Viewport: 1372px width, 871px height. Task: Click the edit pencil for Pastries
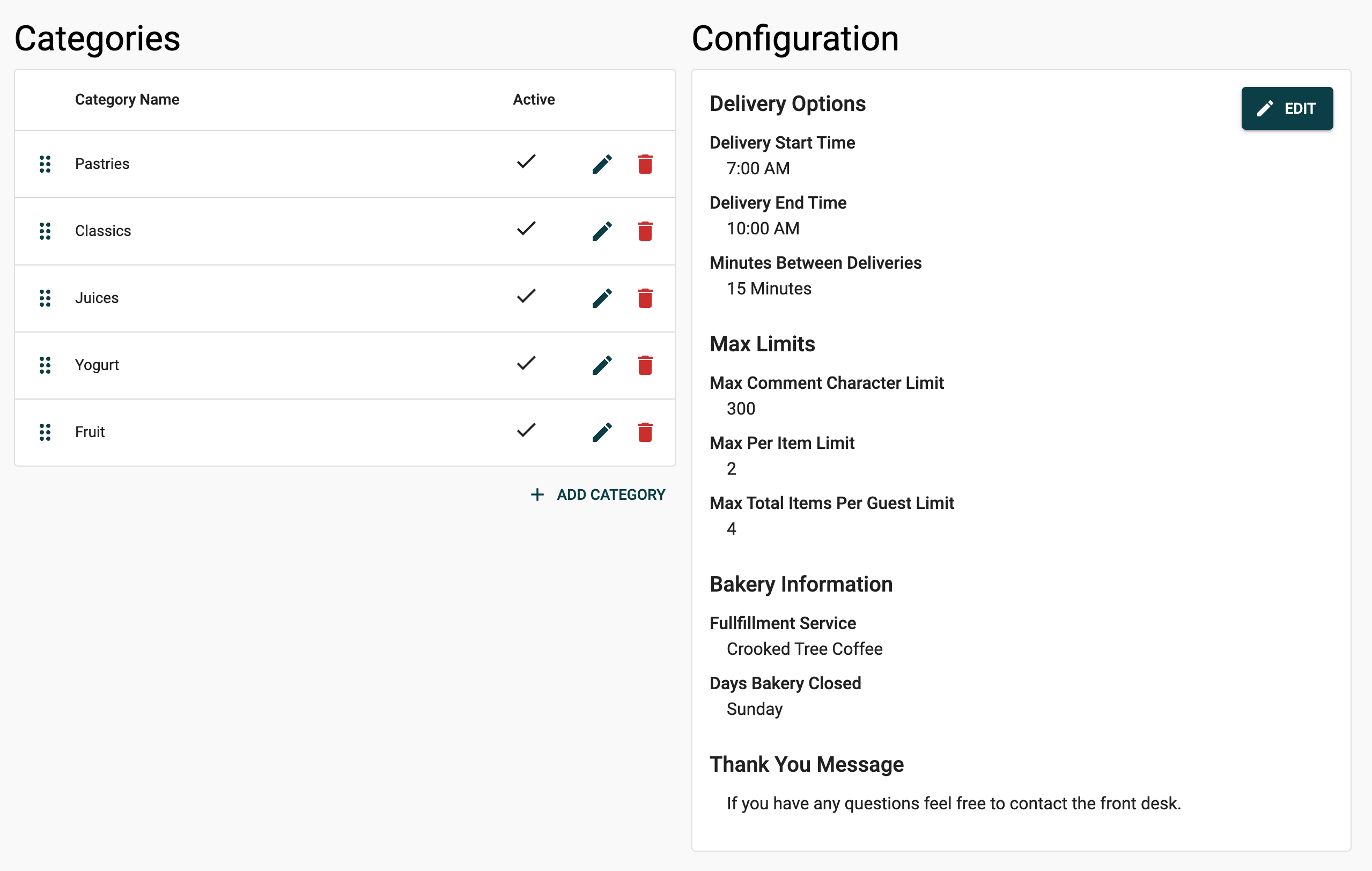tap(602, 164)
